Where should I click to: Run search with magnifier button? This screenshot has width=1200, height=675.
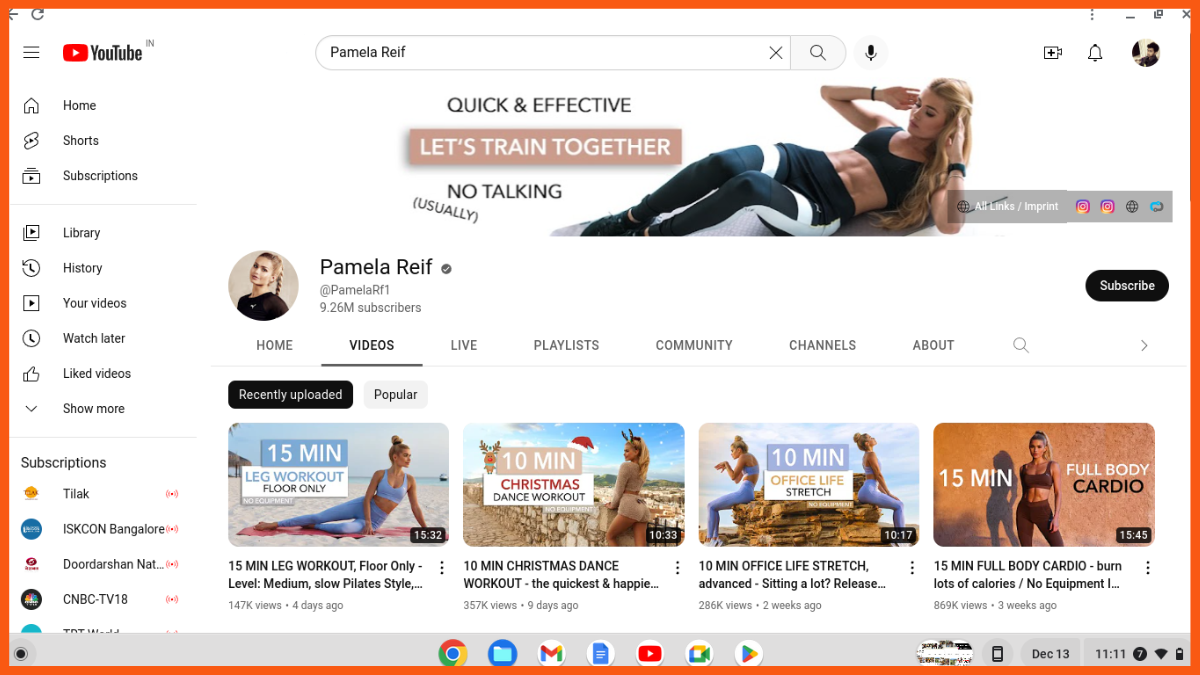click(x=818, y=53)
